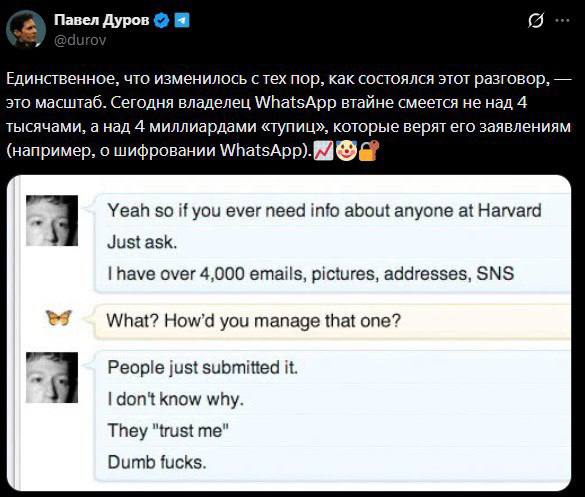Click the "What? How'd you manage that one?" bubble
This screenshot has width=585, height=497.
pos(332,321)
